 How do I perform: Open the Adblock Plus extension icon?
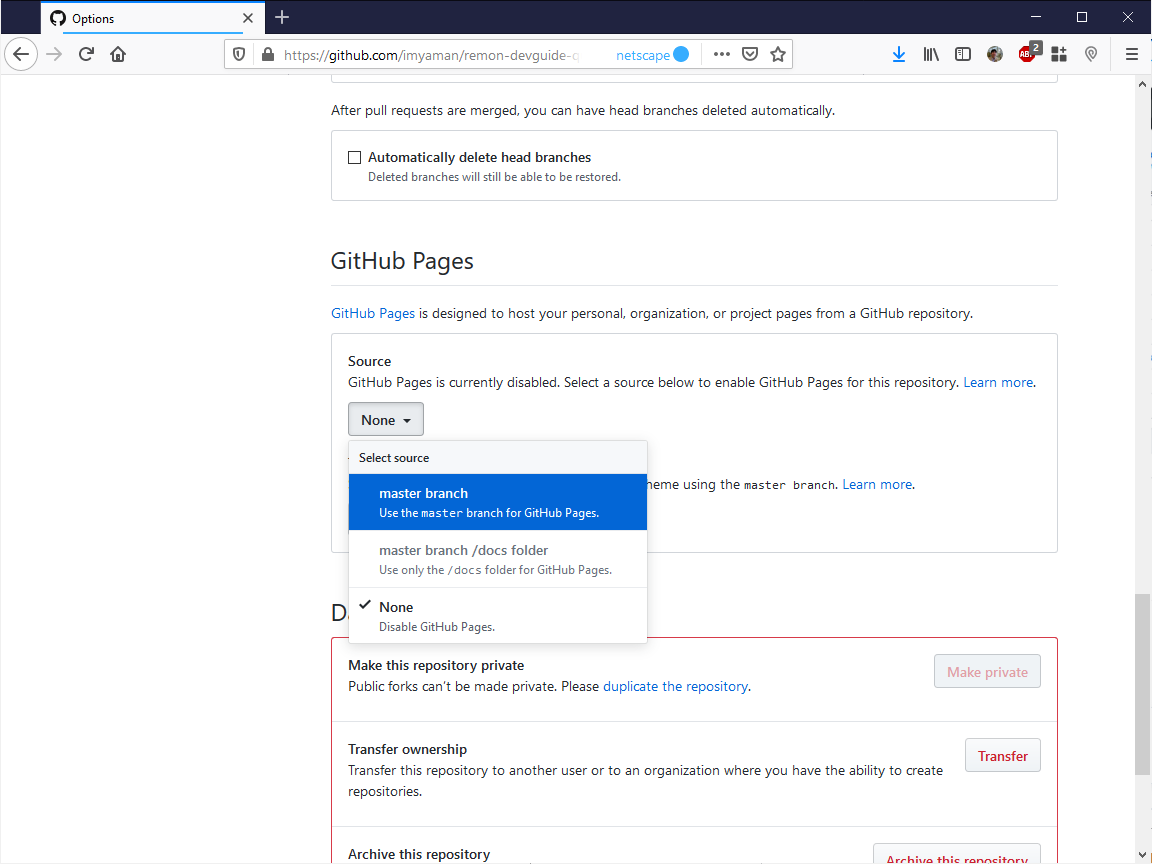(1029, 53)
